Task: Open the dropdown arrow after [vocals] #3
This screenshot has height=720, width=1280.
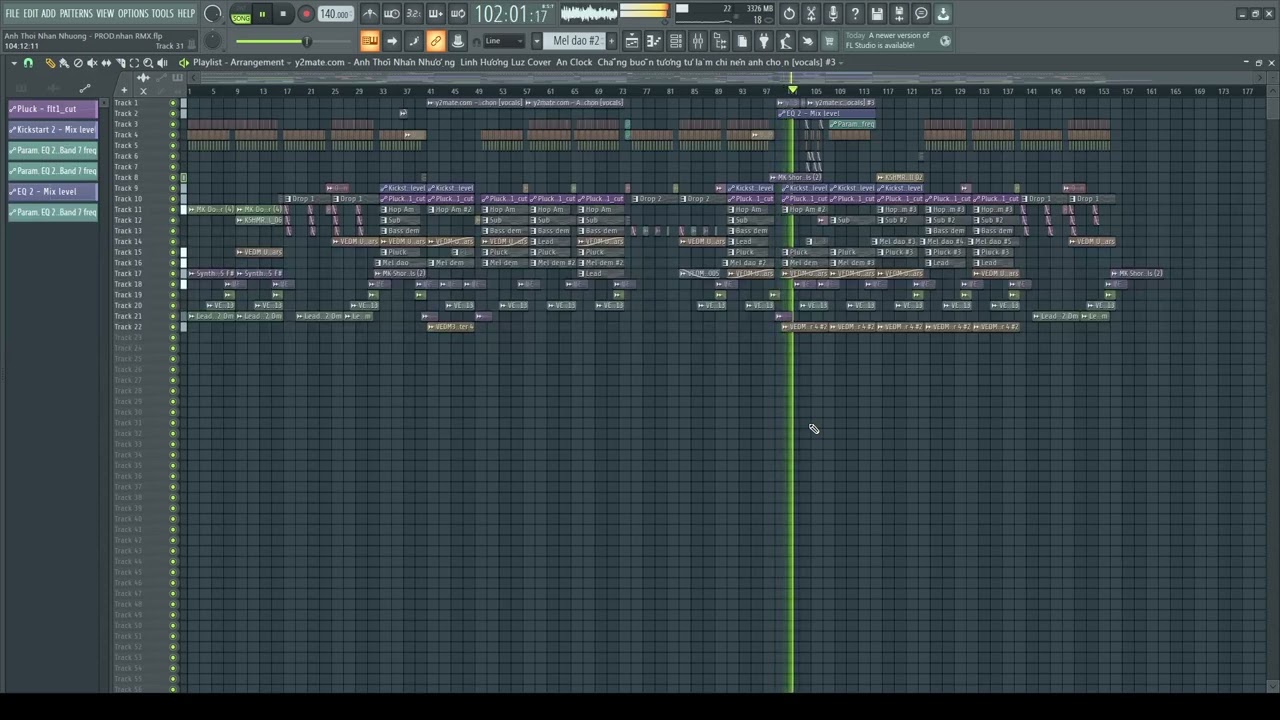Action: tap(841, 62)
